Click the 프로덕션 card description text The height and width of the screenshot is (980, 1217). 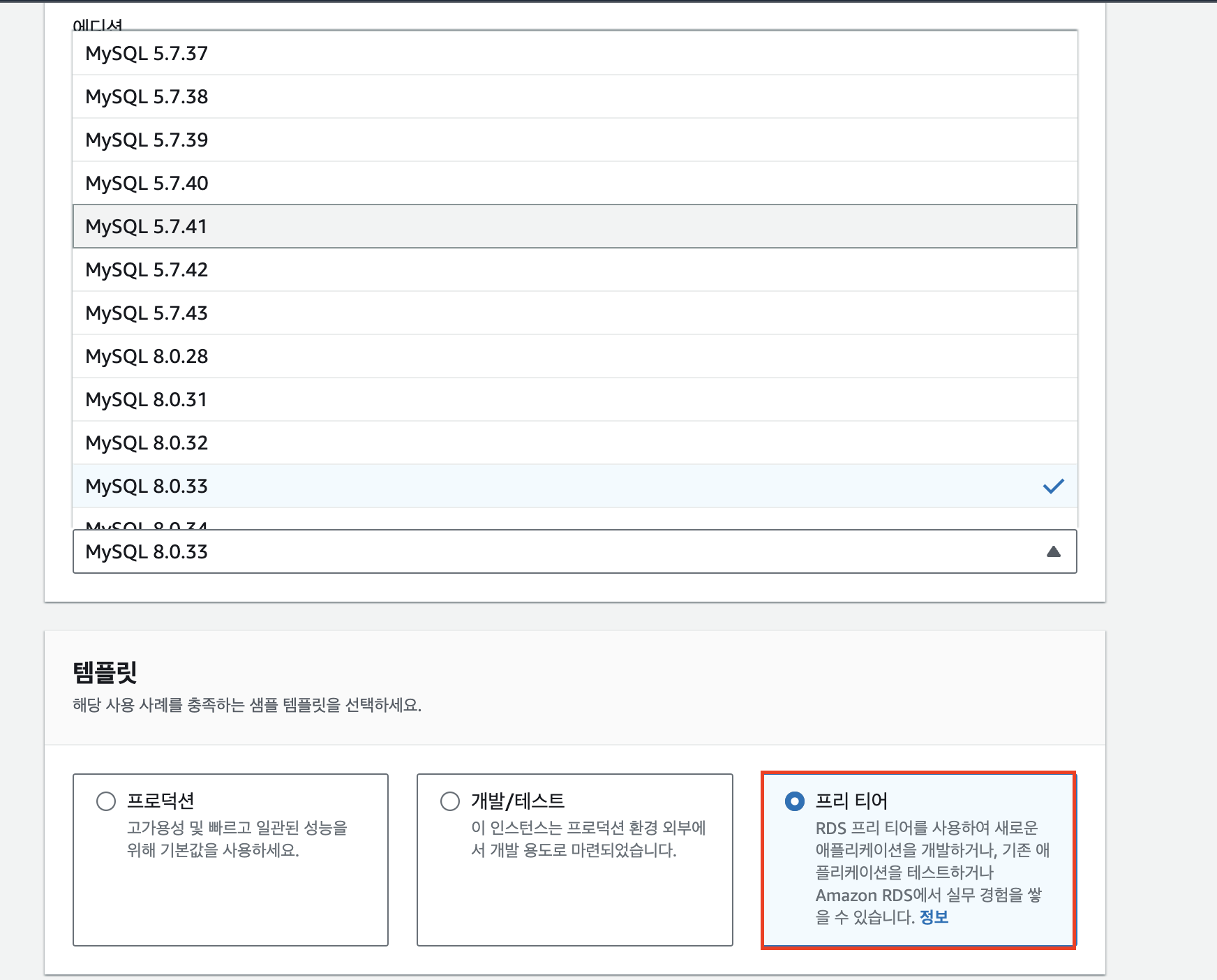(237, 839)
